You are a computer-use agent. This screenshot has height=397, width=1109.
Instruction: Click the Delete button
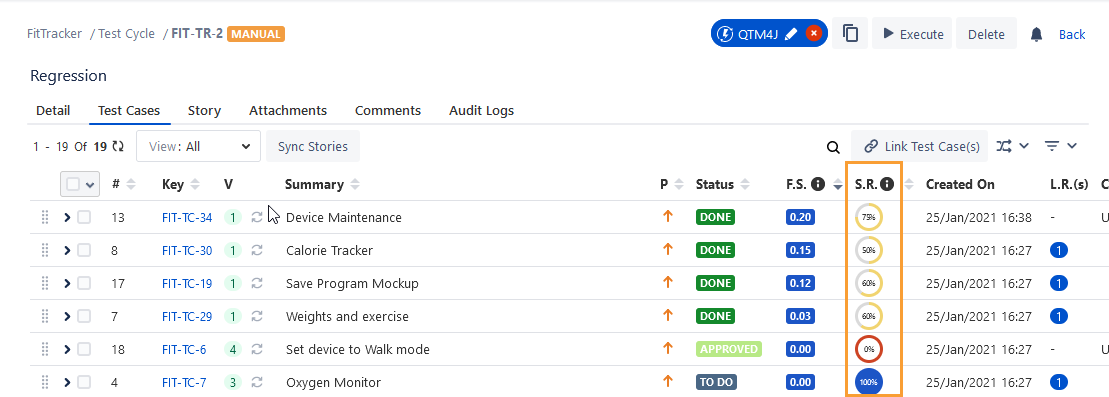(x=986, y=34)
